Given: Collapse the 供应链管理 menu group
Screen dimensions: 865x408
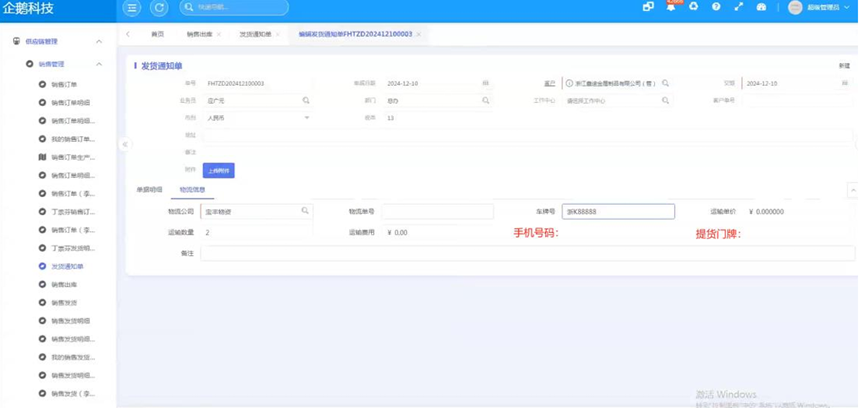Looking at the screenshot, I should point(99,42).
